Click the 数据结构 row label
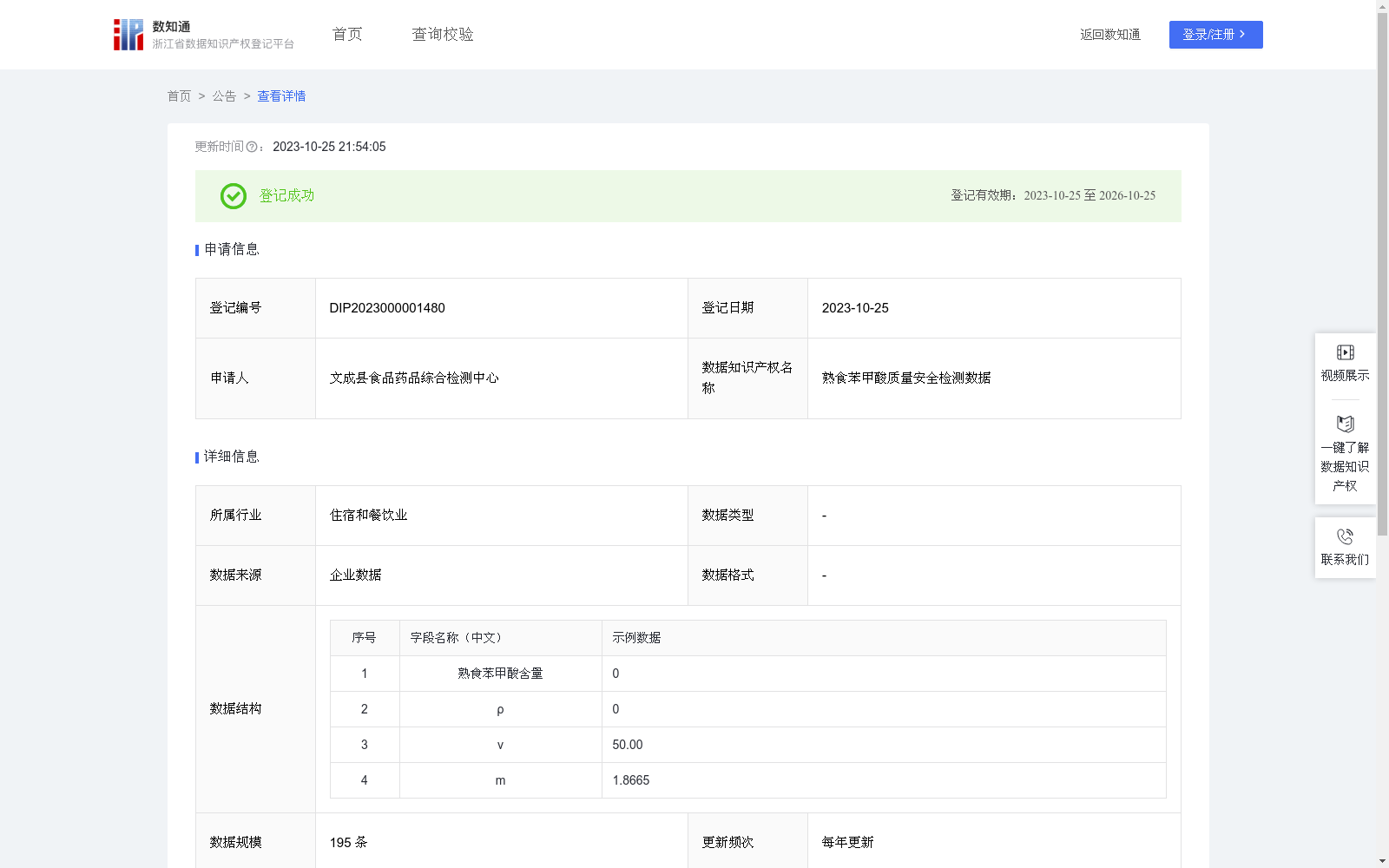Image resolution: width=1389 pixels, height=868 pixels. 235,709
